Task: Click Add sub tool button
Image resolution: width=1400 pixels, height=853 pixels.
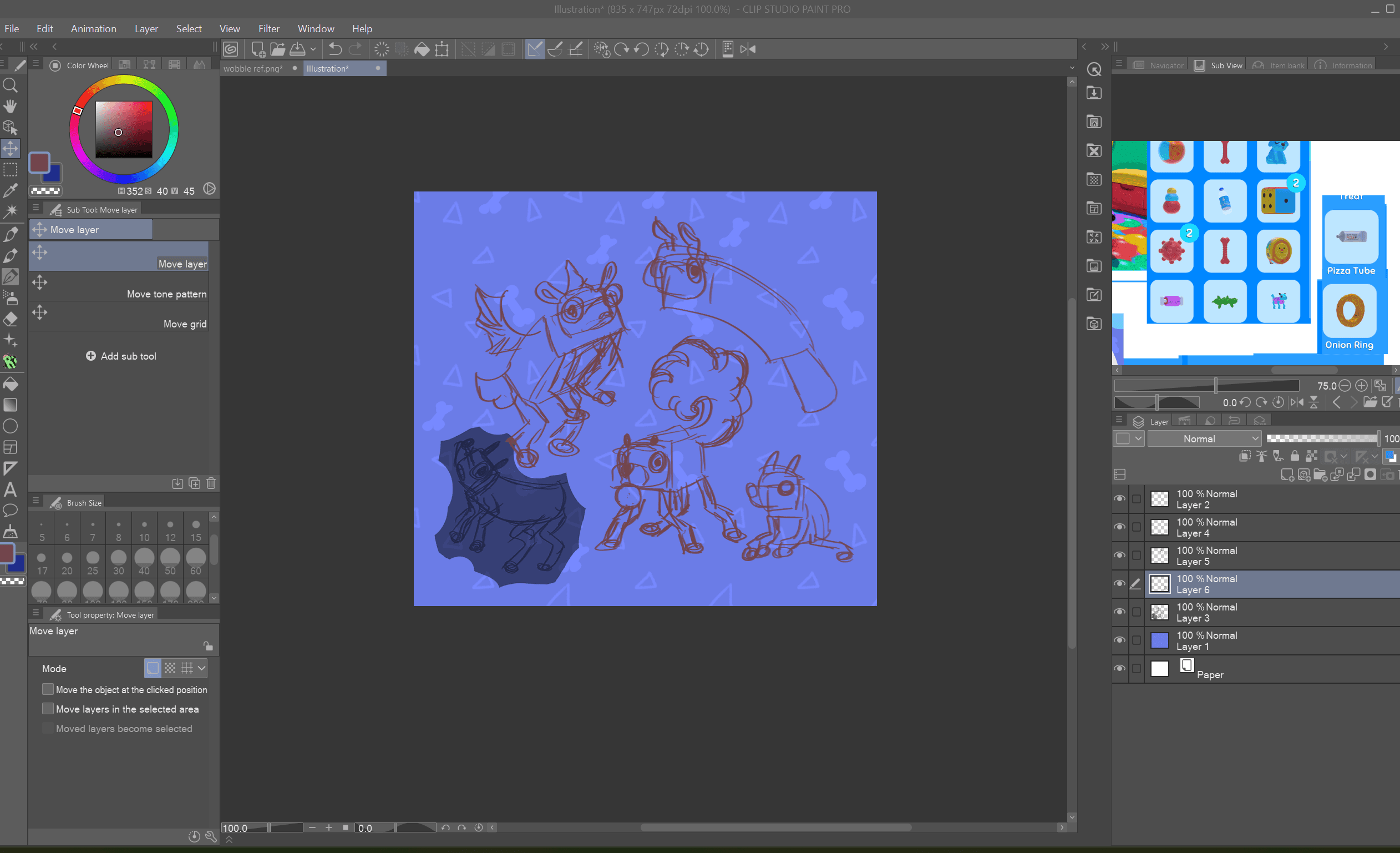Action: point(121,356)
